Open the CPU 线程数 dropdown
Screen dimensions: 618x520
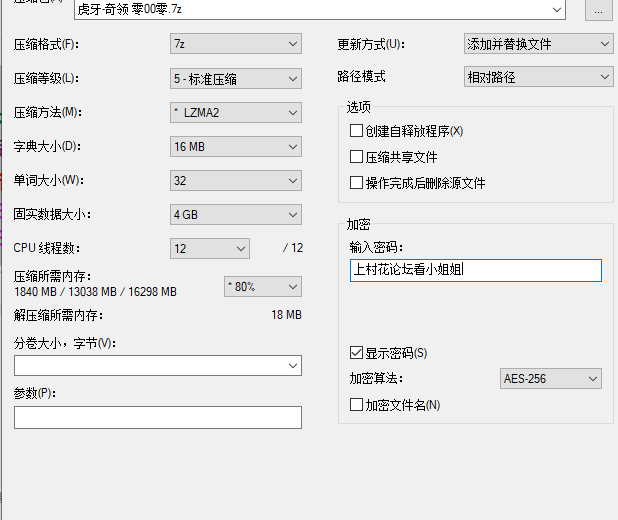pyautogui.click(x=210, y=248)
